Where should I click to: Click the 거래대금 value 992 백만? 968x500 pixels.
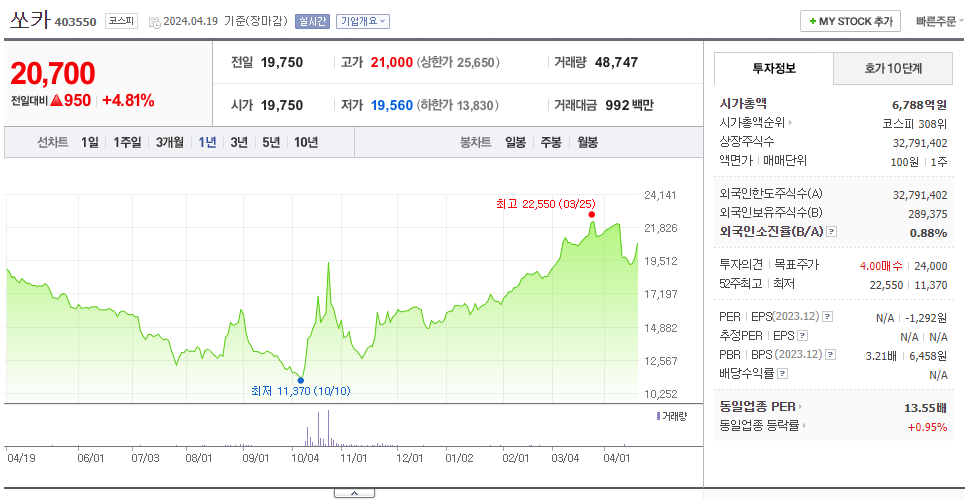[629, 106]
